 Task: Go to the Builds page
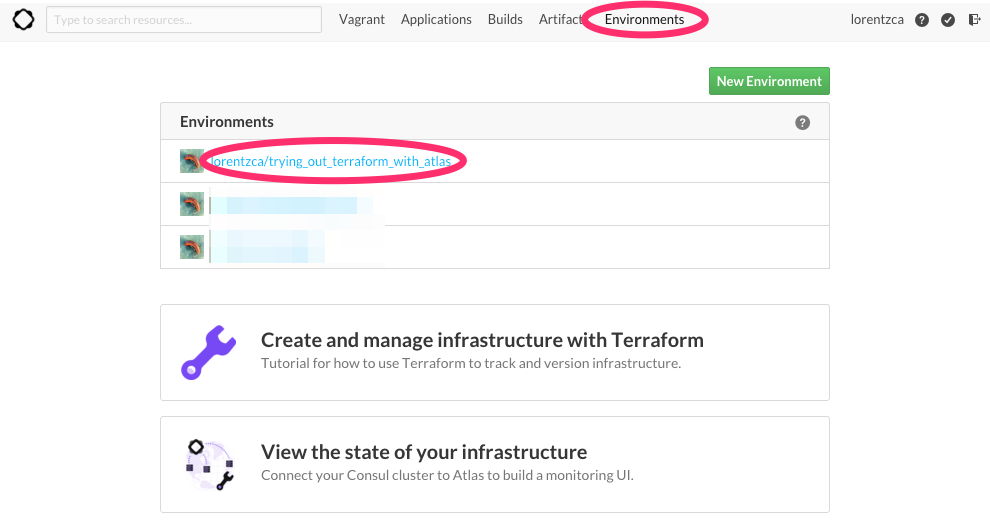pyautogui.click(x=505, y=20)
